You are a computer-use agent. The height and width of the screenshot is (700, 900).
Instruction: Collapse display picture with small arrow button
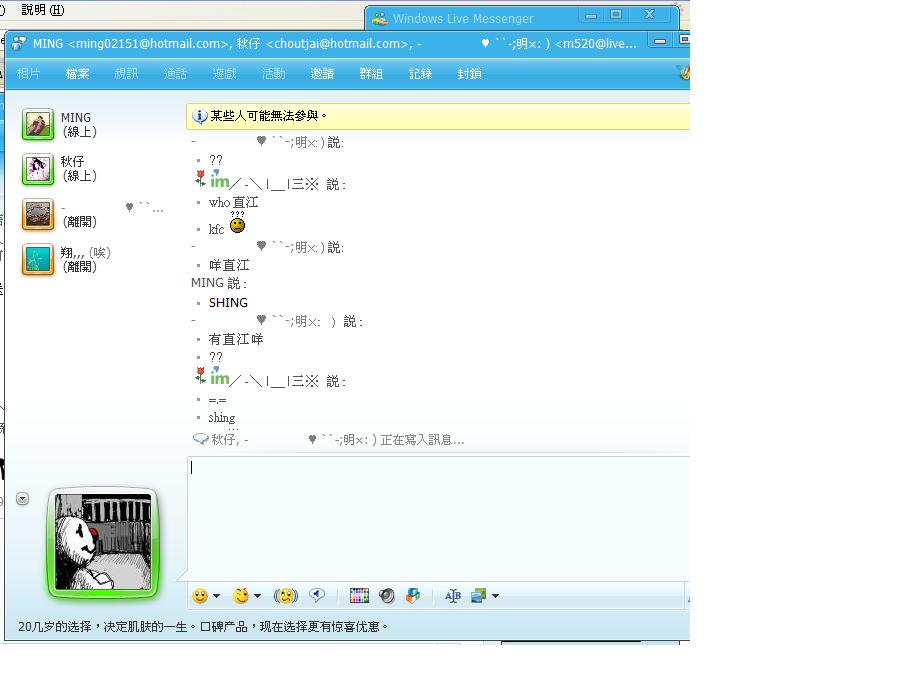pyautogui.click(x=22, y=499)
